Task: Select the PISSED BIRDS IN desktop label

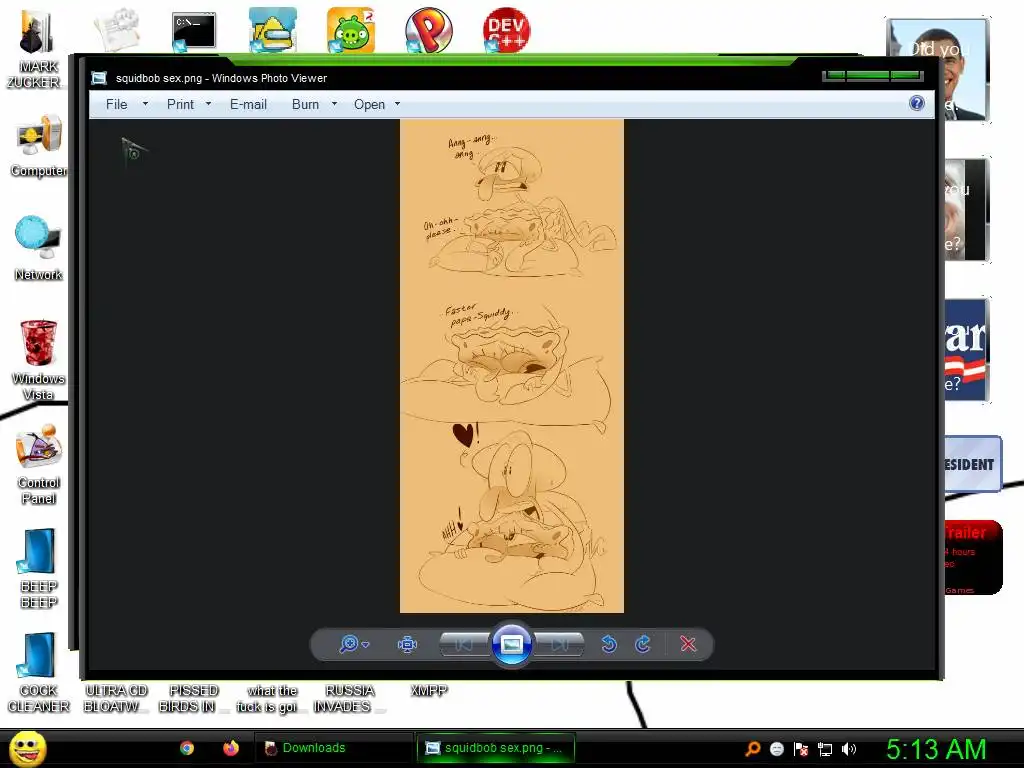Action: tap(194, 698)
